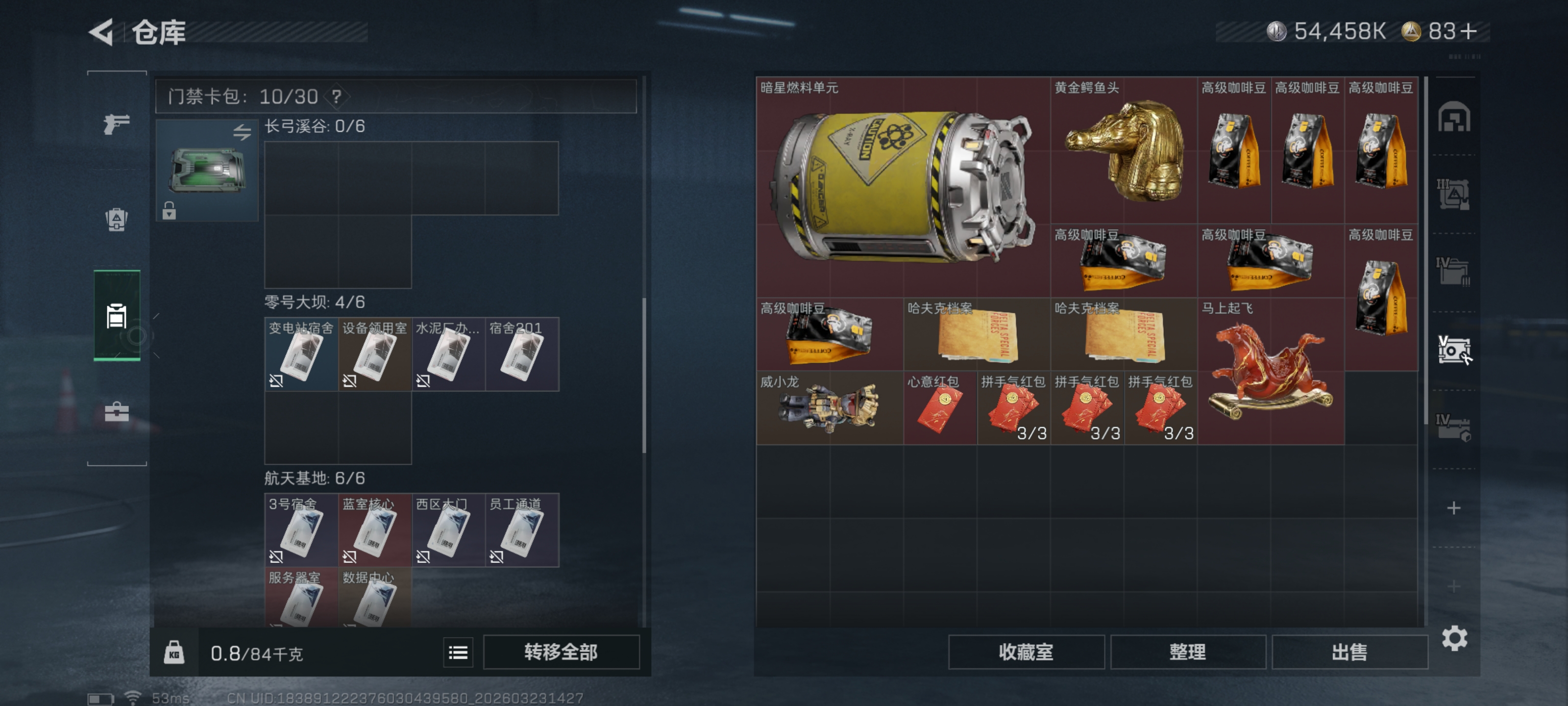The width and height of the screenshot is (1568, 706).
Task: Select the backpack equipment sidebar icon
Action: click(116, 219)
